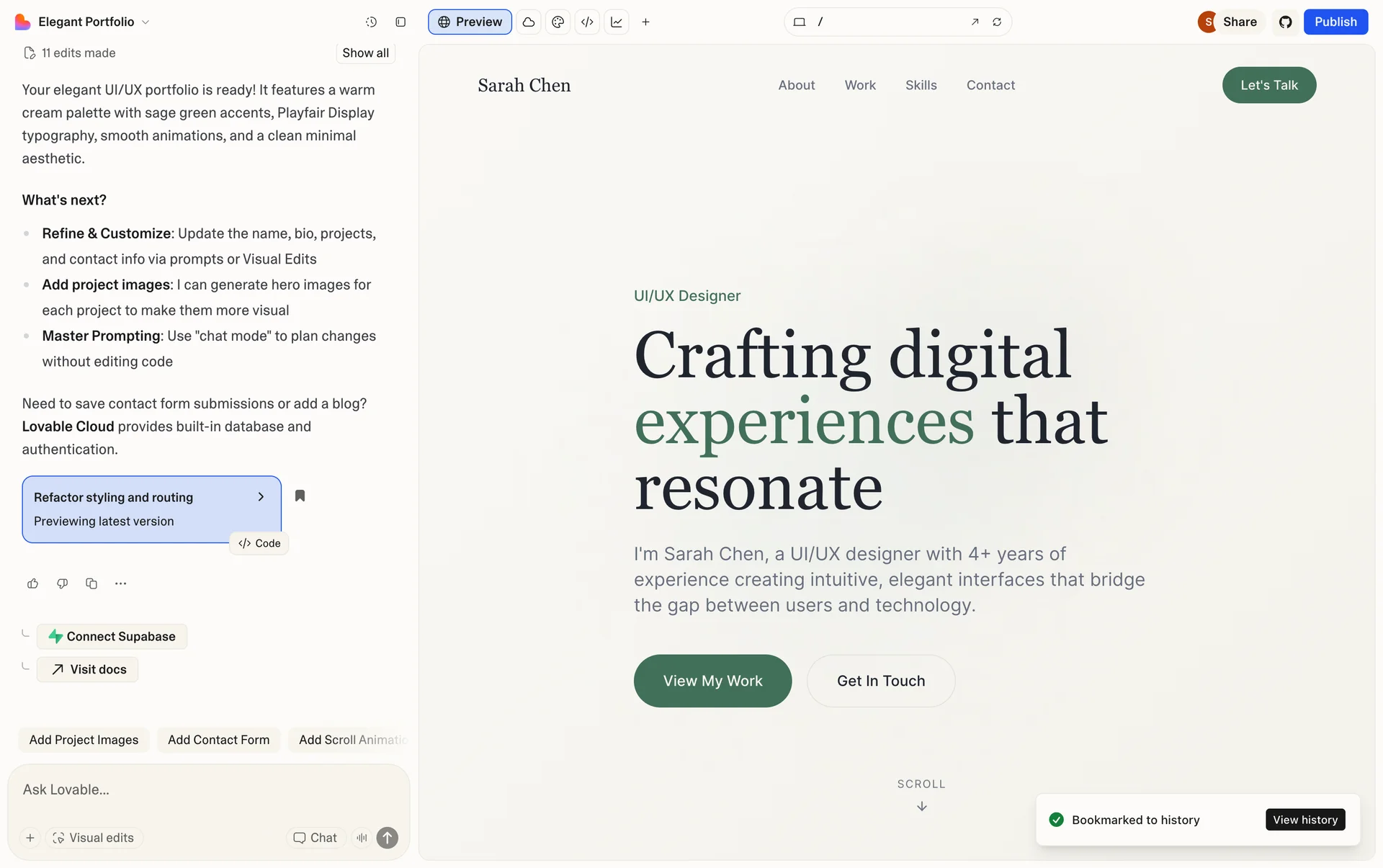Toggle bookmark on the latest version

(x=300, y=496)
